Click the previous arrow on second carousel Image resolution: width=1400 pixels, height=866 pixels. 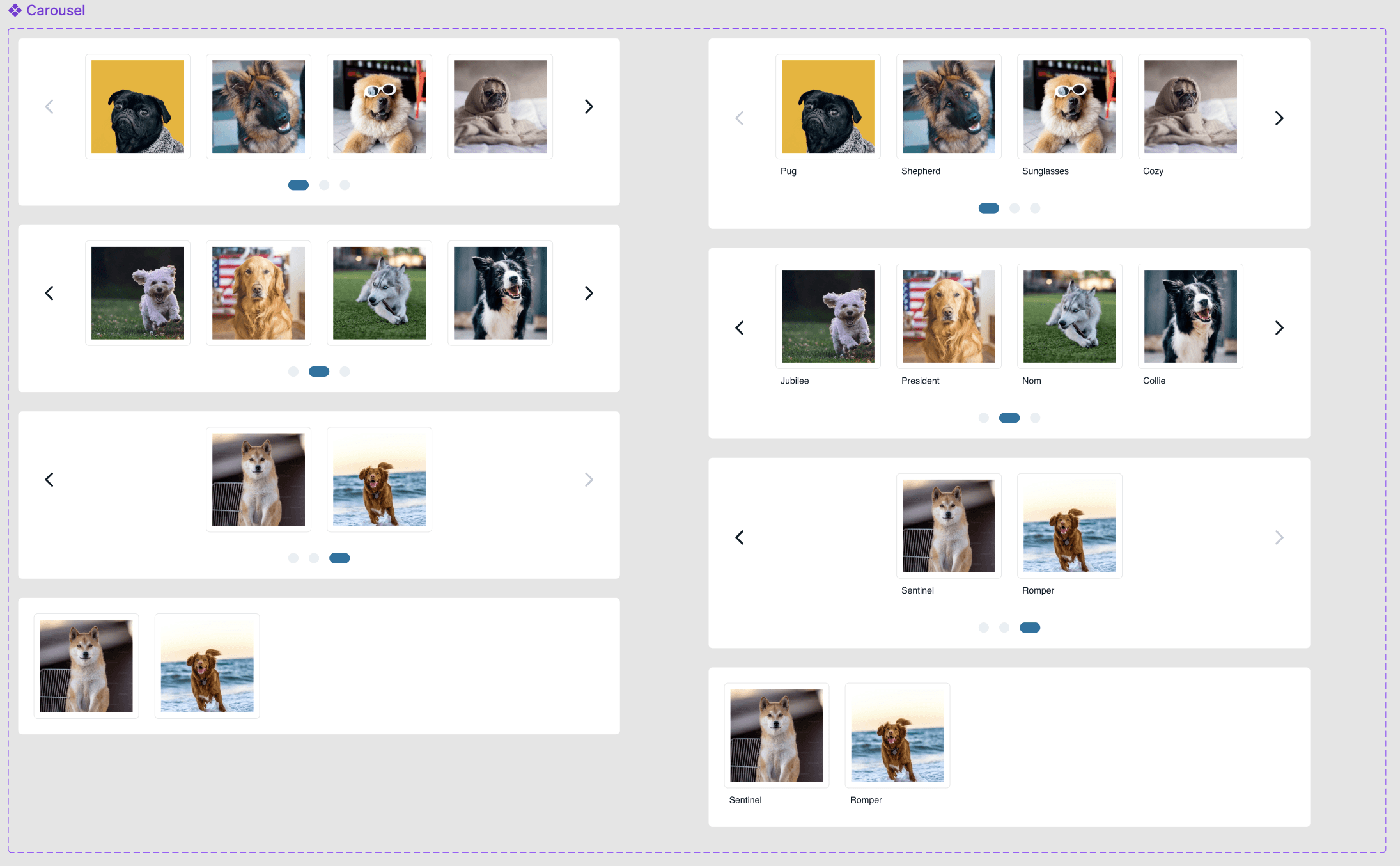51,293
